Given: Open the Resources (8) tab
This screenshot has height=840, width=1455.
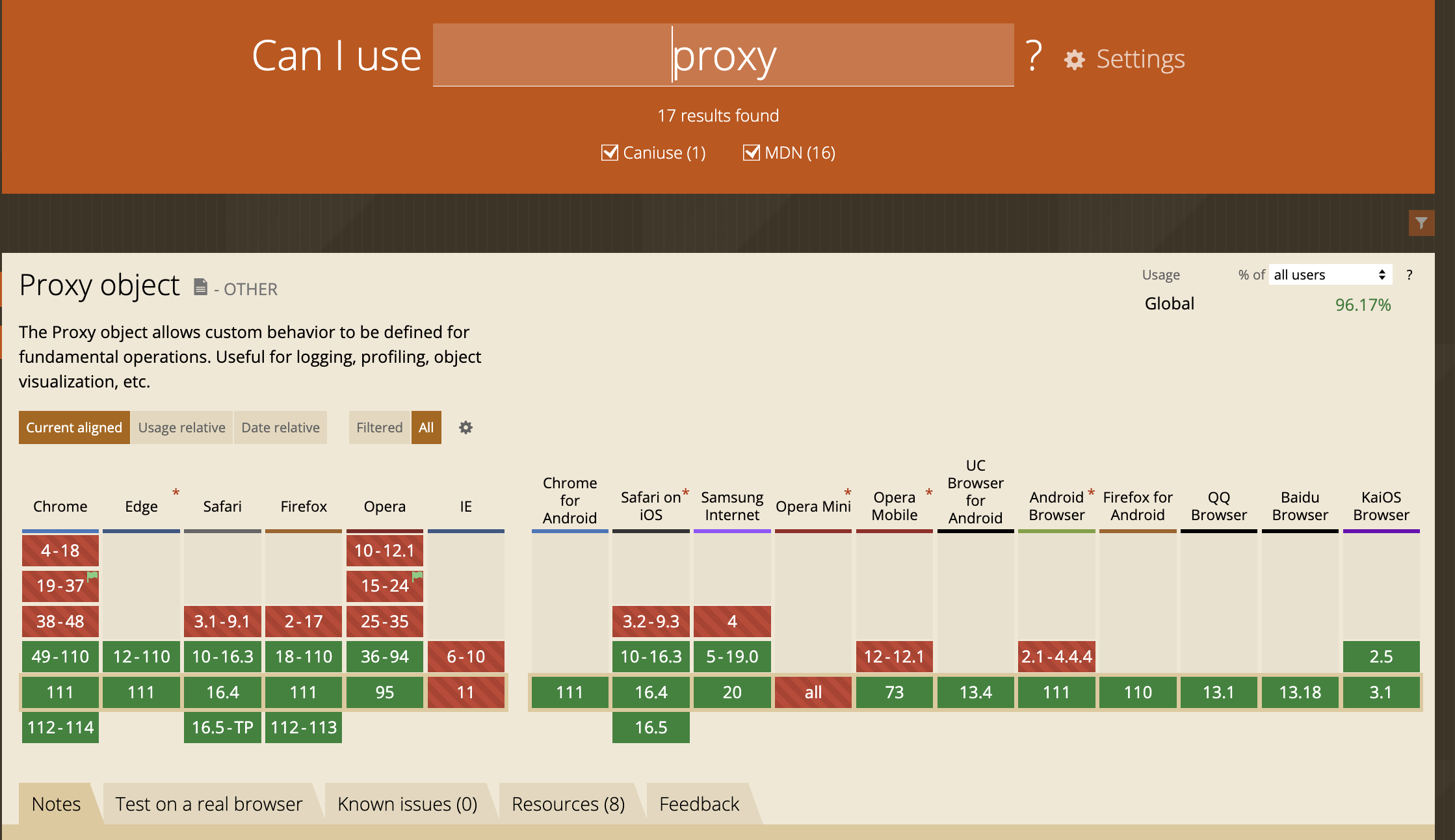Looking at the screenshot, I should 568,804.
